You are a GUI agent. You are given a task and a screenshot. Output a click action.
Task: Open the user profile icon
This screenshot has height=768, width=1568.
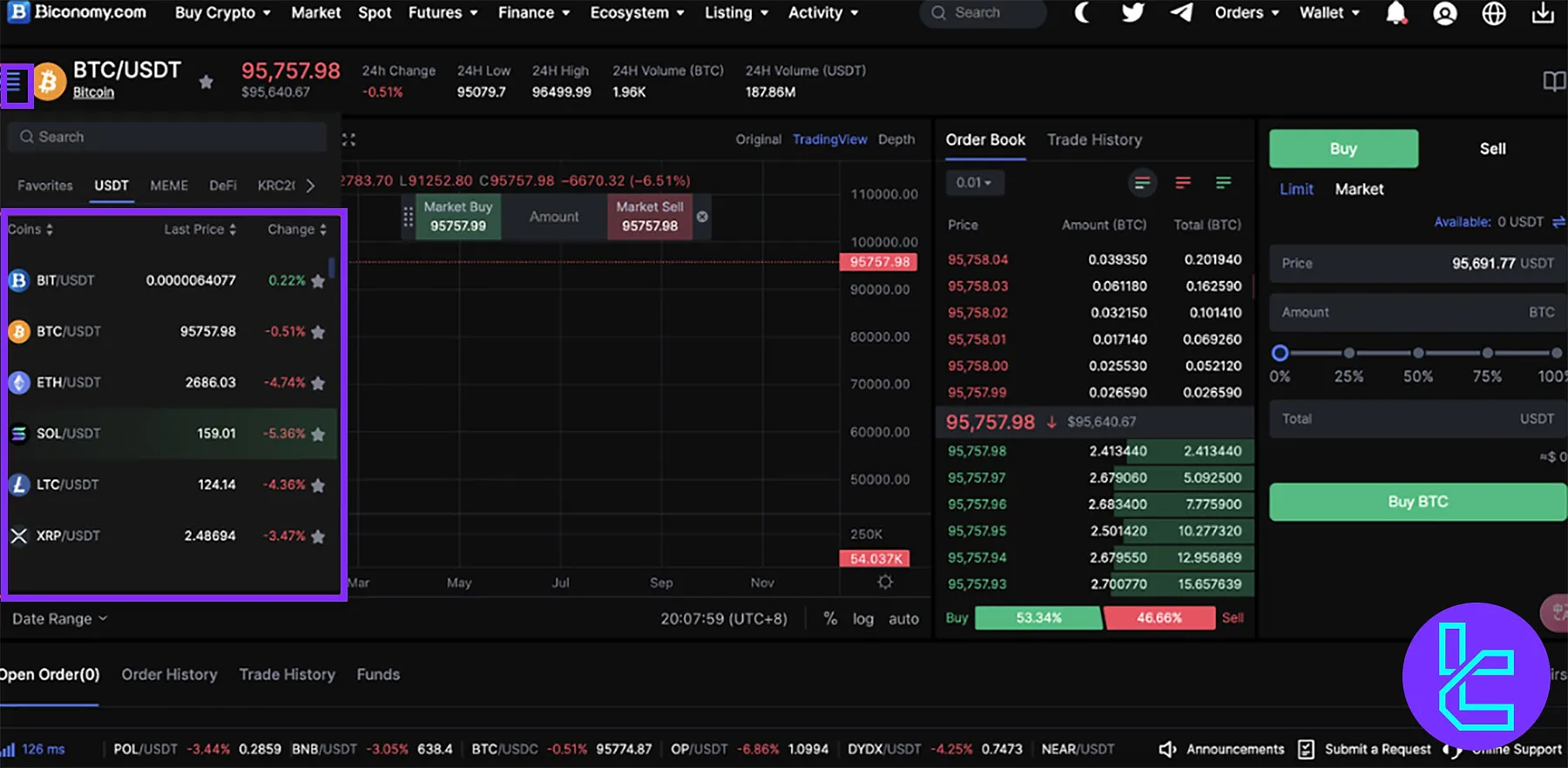click(1445, 14)
